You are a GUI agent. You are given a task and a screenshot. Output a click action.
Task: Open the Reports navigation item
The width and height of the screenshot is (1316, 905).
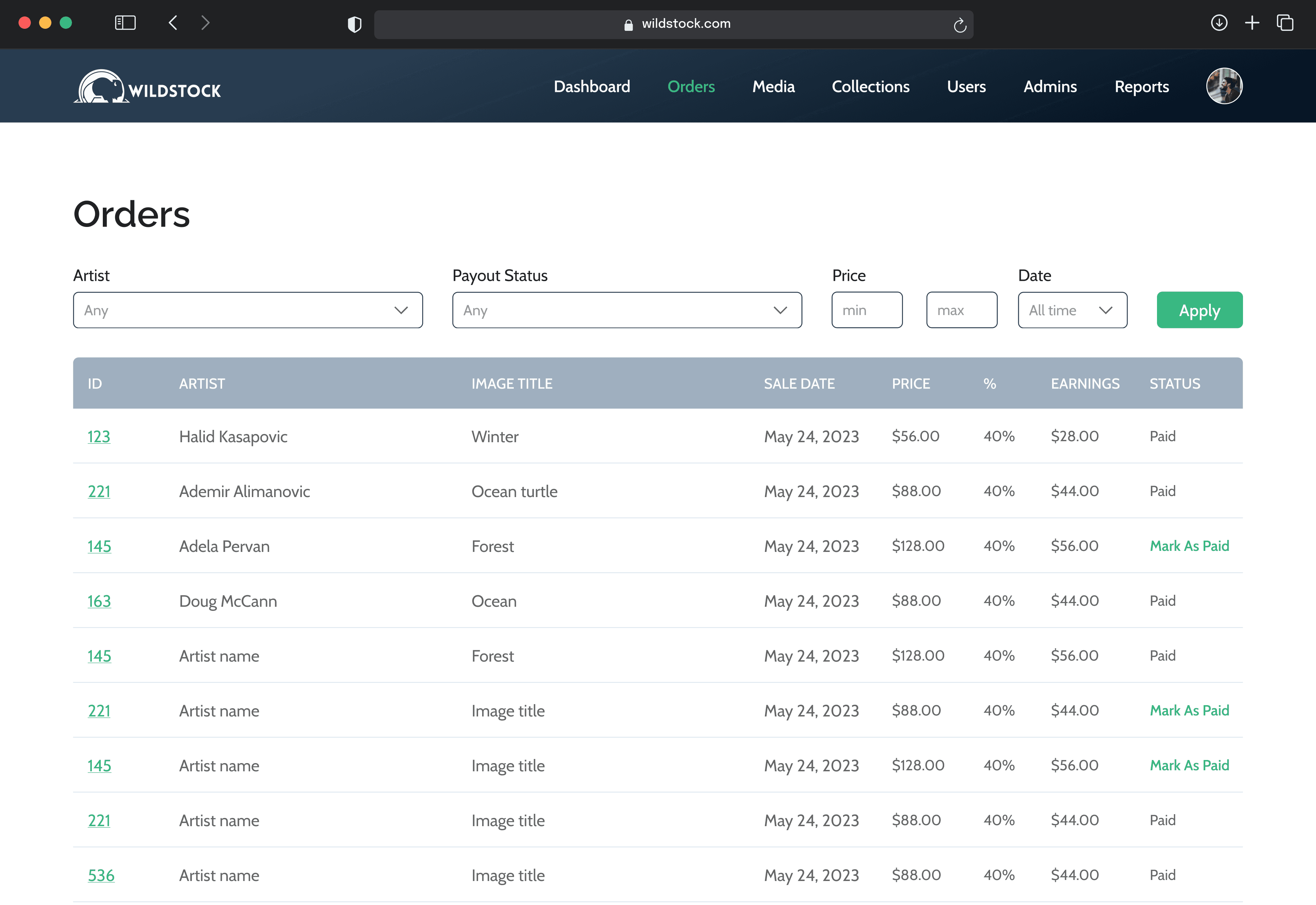(x=1142, y=86)
